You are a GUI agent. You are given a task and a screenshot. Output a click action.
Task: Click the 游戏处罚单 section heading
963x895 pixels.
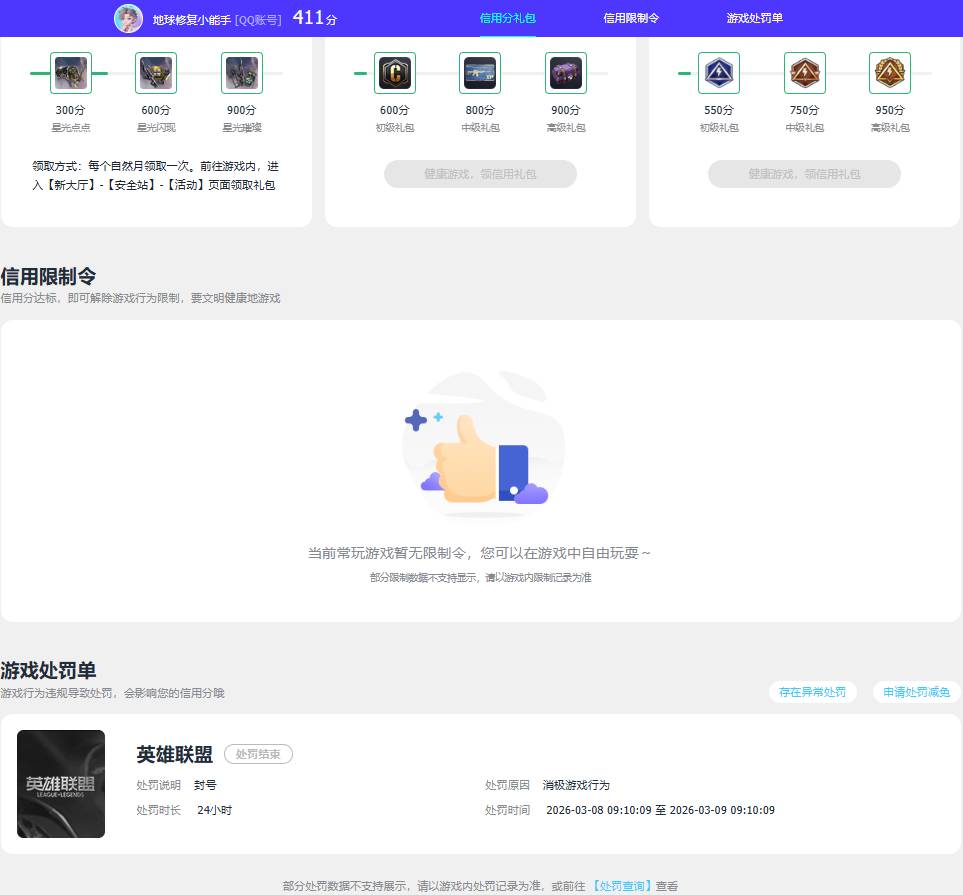pos(49,670)
